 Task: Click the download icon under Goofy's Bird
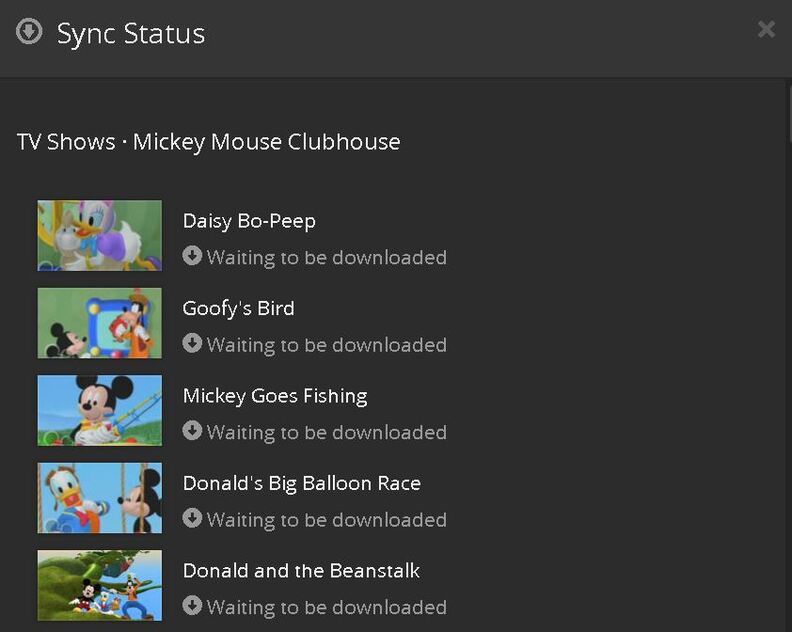(x=192, y=343)
